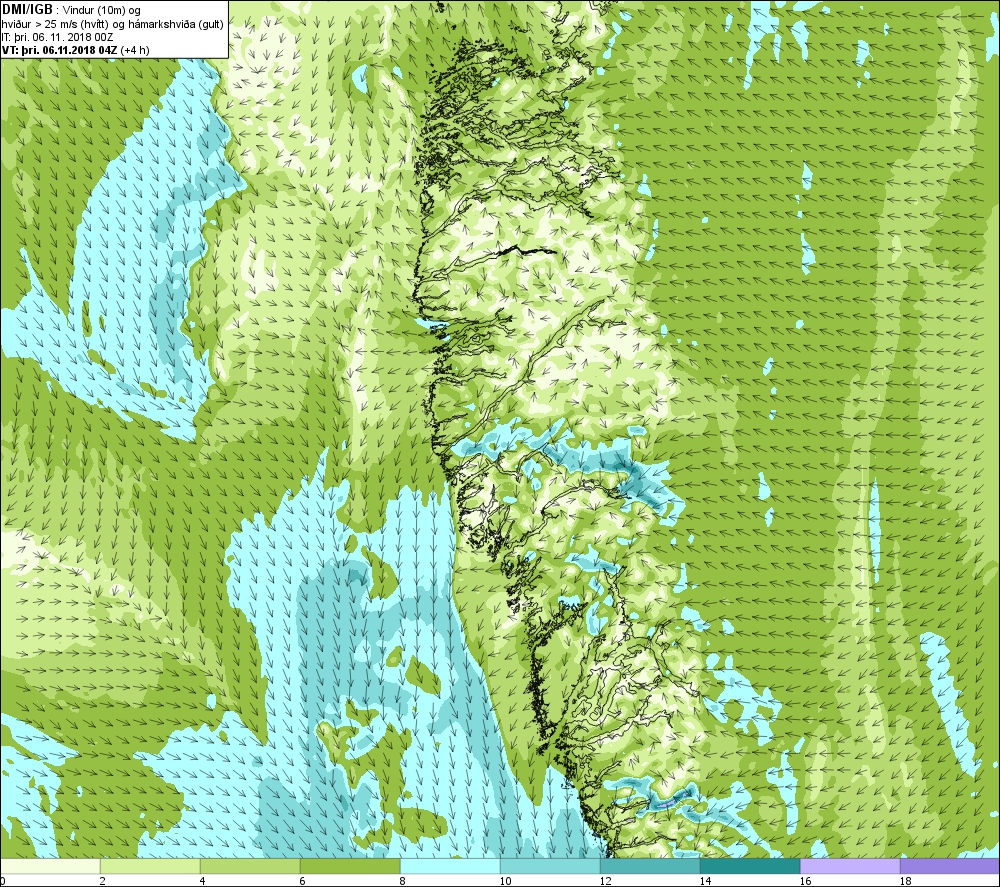Click the legend scale label "0"
The height and width of the screenshot is (887, 1000).
[x=3, y=881]
